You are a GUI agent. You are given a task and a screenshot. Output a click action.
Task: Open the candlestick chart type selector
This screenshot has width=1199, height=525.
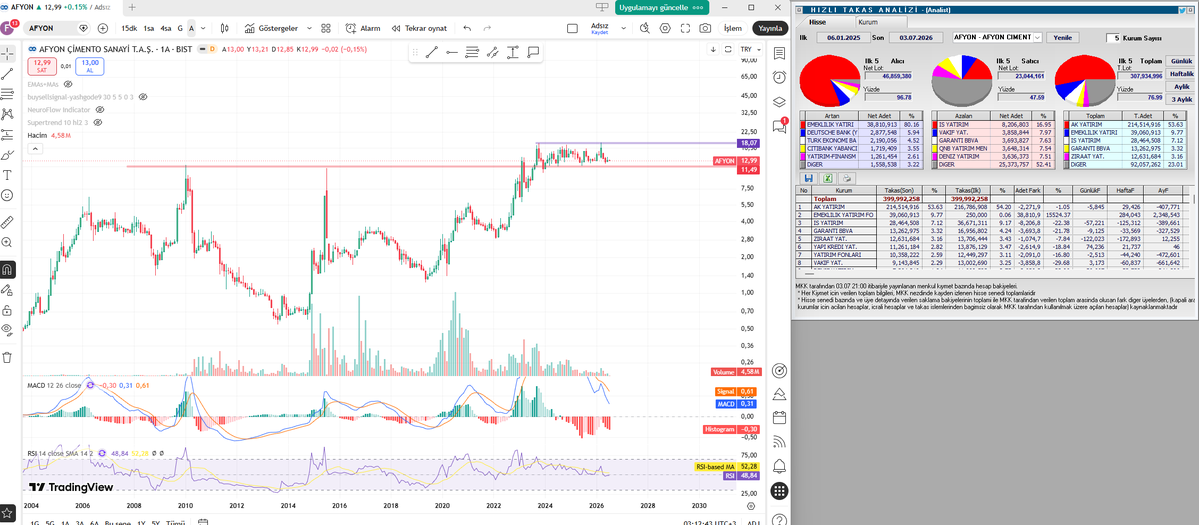click(225, 28)
